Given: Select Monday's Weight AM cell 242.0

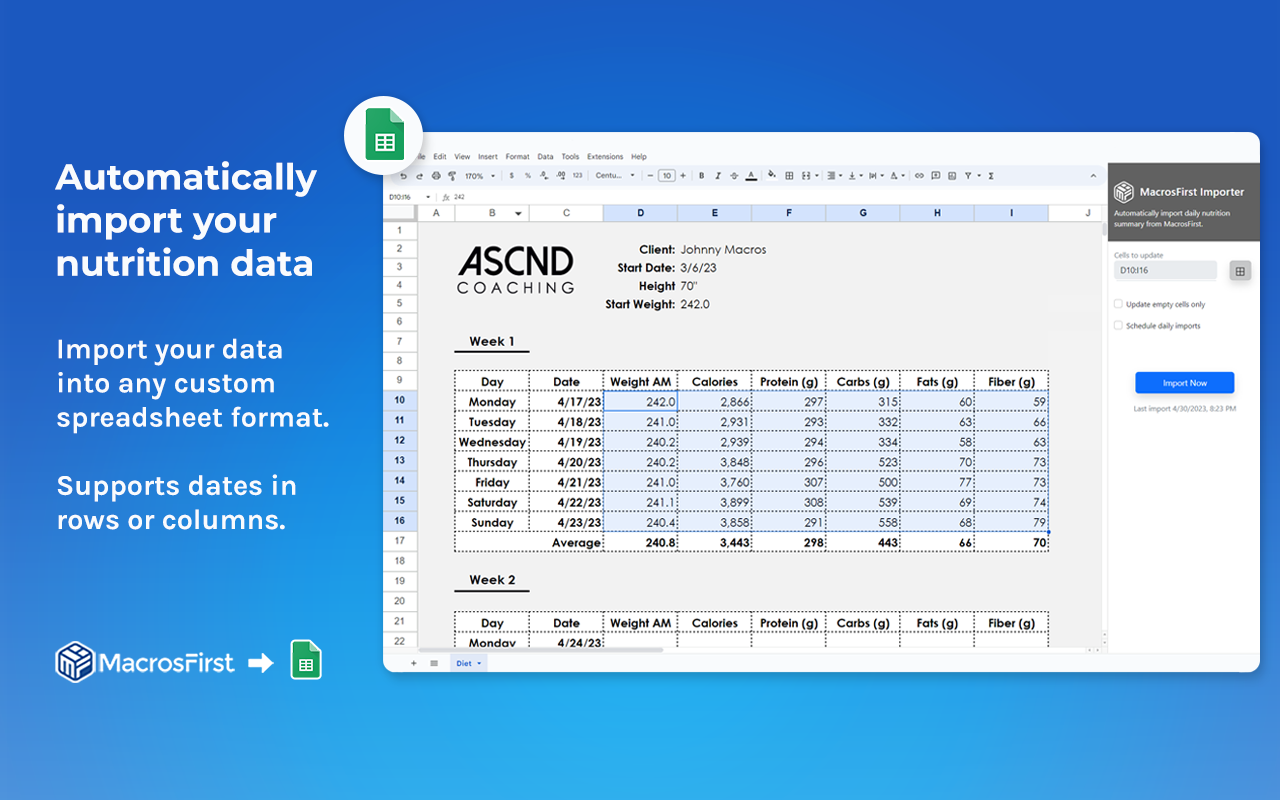Looking at the screenshot, I should click(641, 402).
